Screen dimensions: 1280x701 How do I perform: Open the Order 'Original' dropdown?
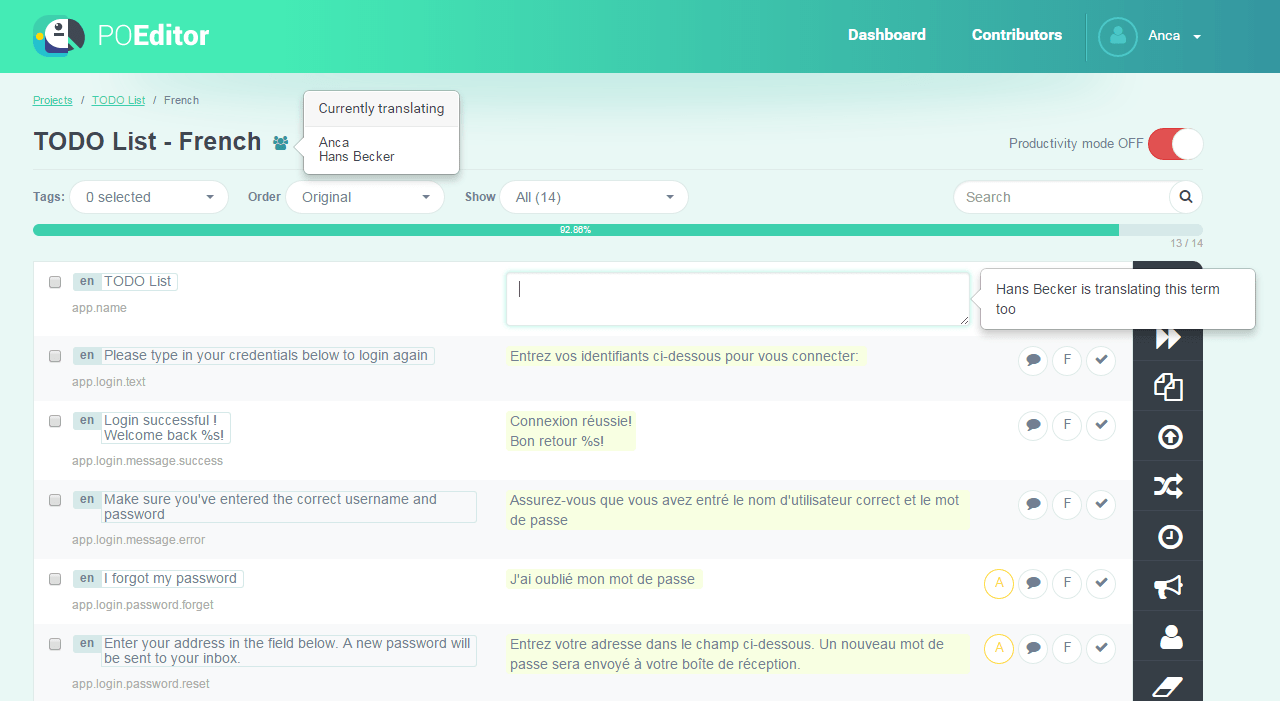click(365, 197)
